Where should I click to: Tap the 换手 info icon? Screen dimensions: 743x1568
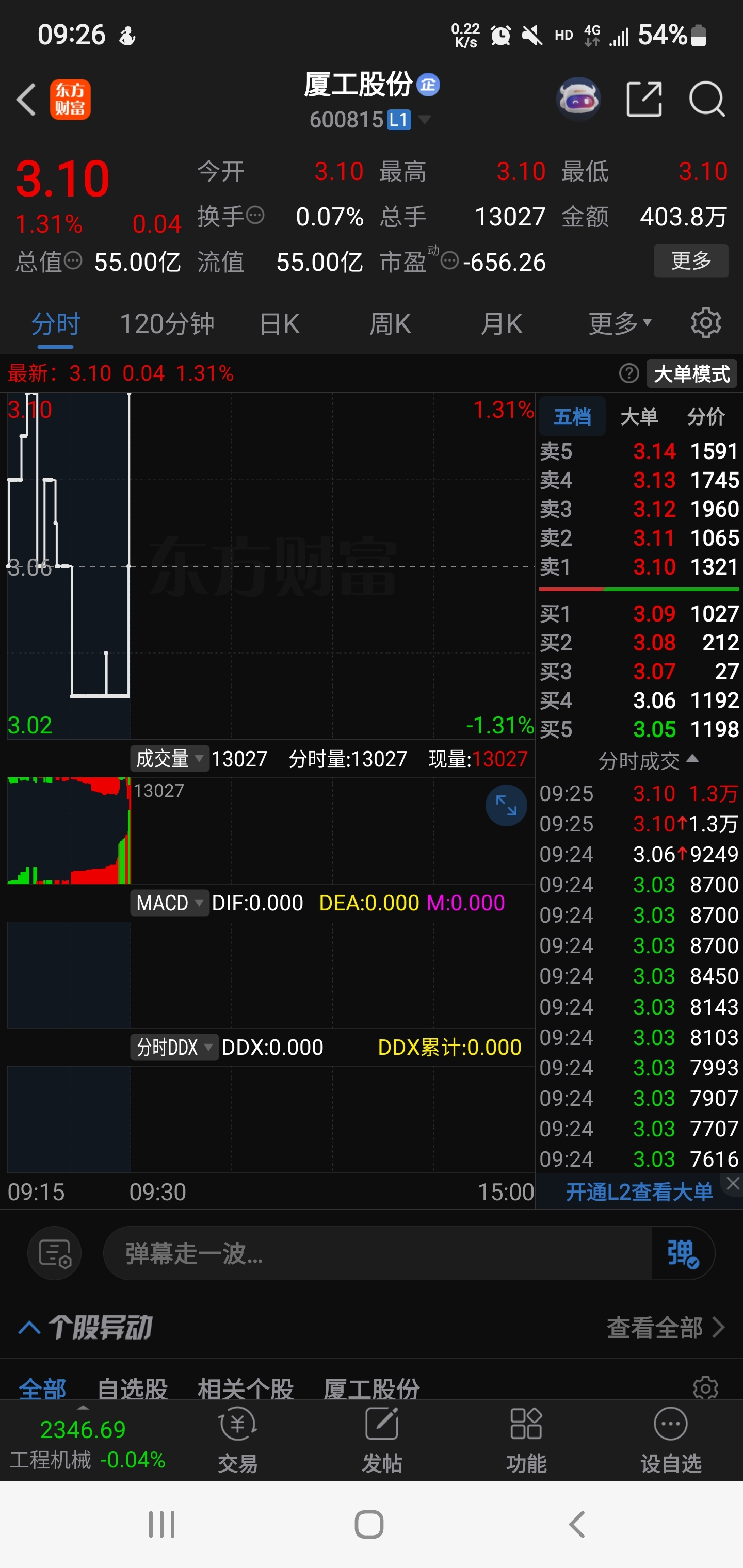[x=256, y=215]
